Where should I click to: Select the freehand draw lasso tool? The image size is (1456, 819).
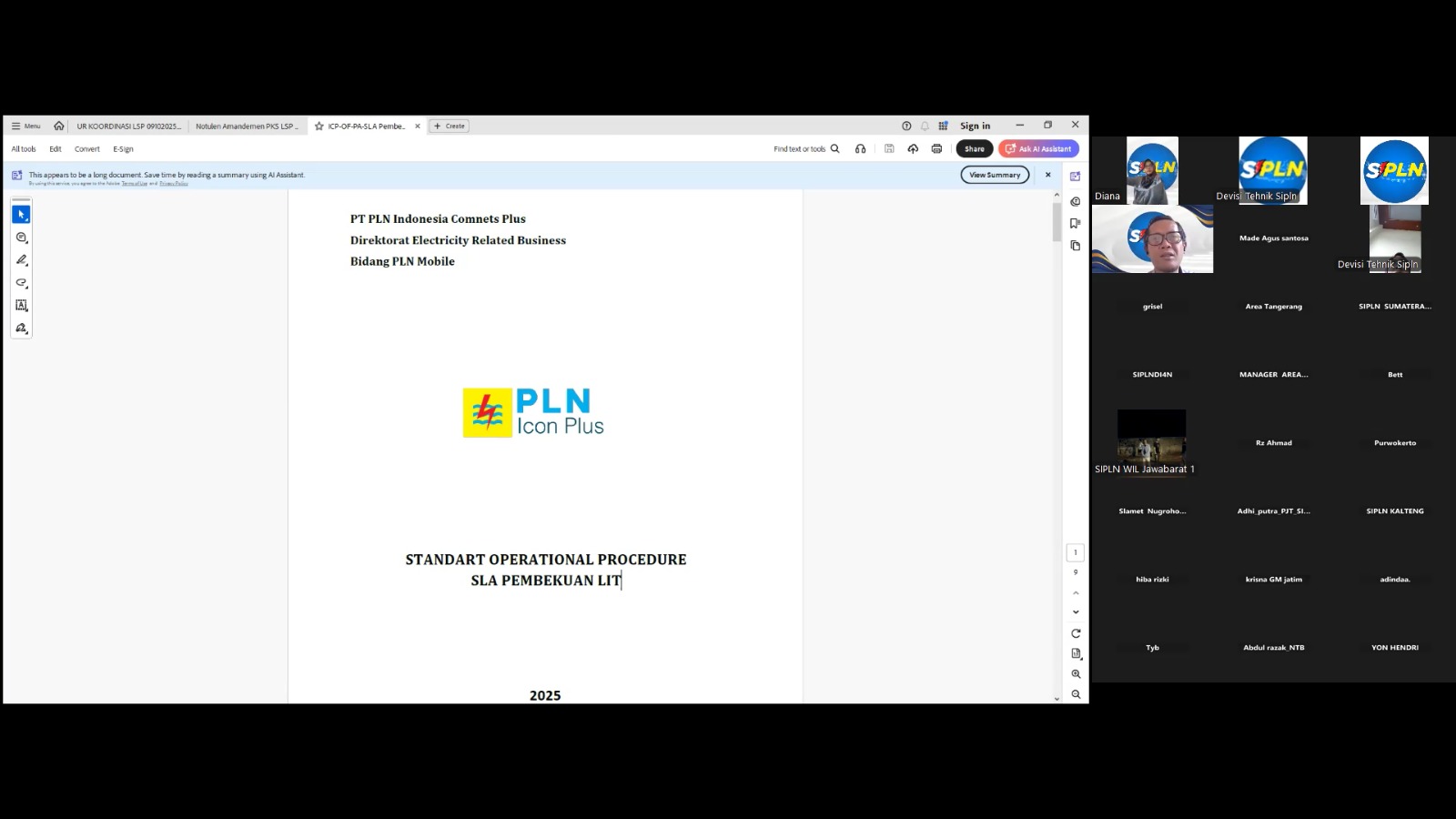(x=21, y=283)
